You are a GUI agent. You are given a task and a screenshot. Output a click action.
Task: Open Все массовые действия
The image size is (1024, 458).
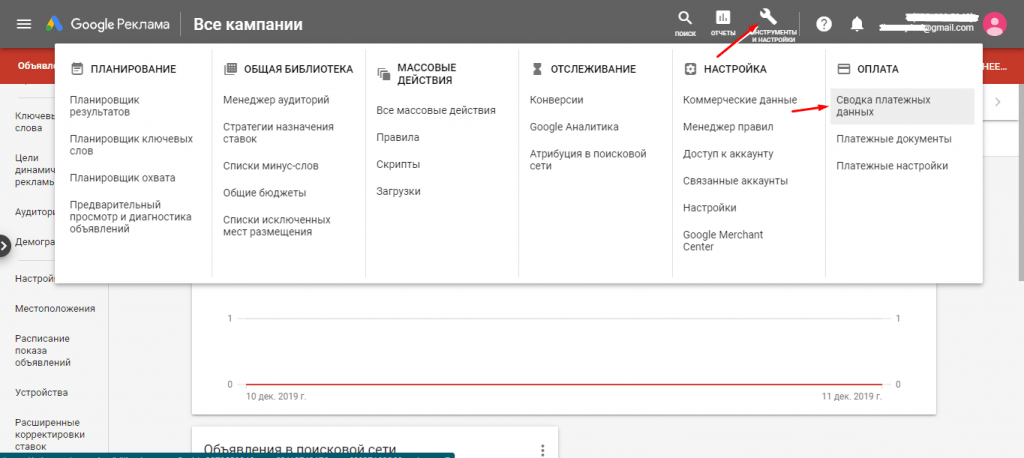(x=436, y=110)
